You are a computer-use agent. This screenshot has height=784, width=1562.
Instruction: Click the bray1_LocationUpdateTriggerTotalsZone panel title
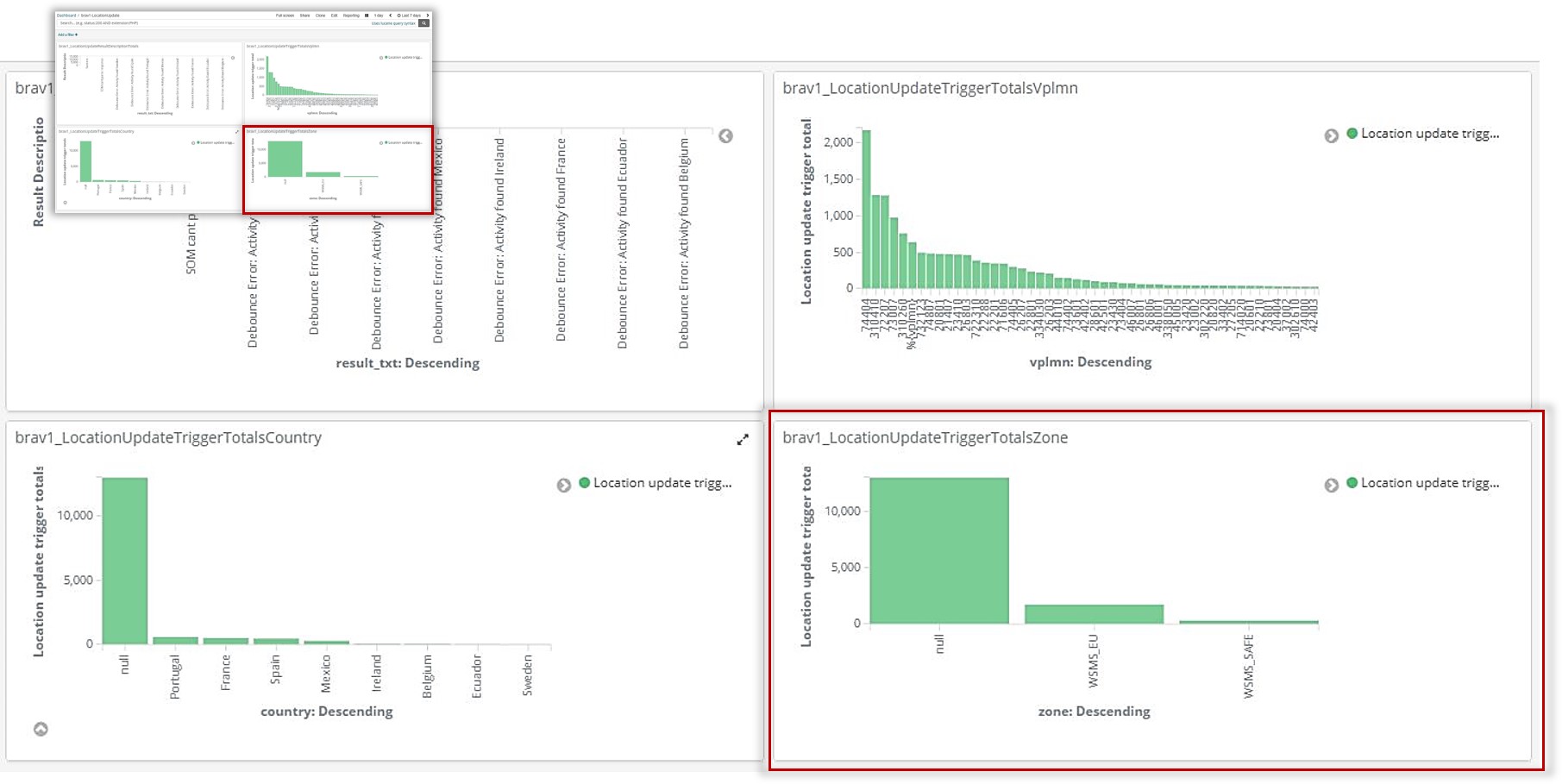pos(925,437)
